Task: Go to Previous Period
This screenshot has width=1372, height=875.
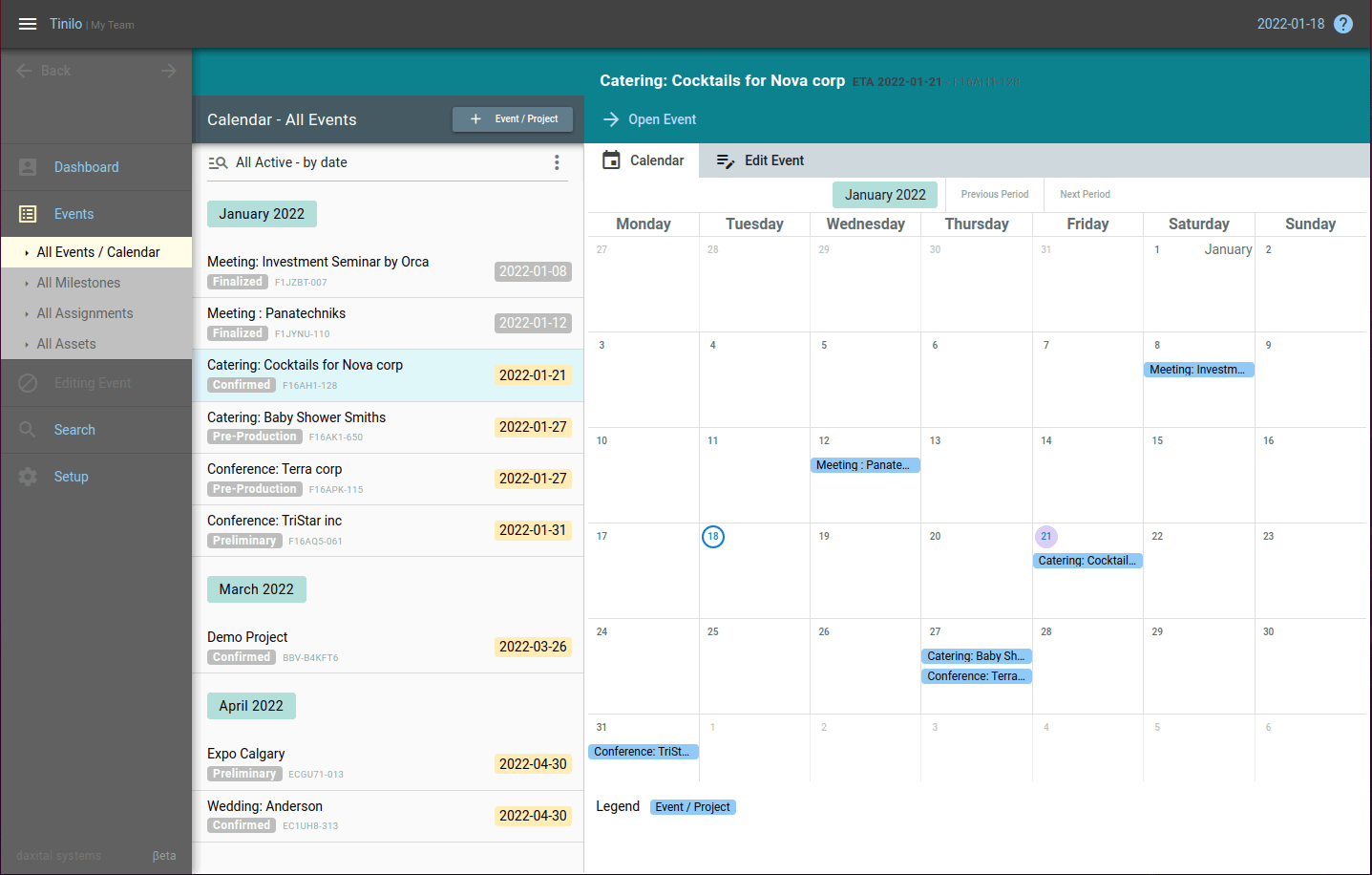Action: tap(994, 194)
